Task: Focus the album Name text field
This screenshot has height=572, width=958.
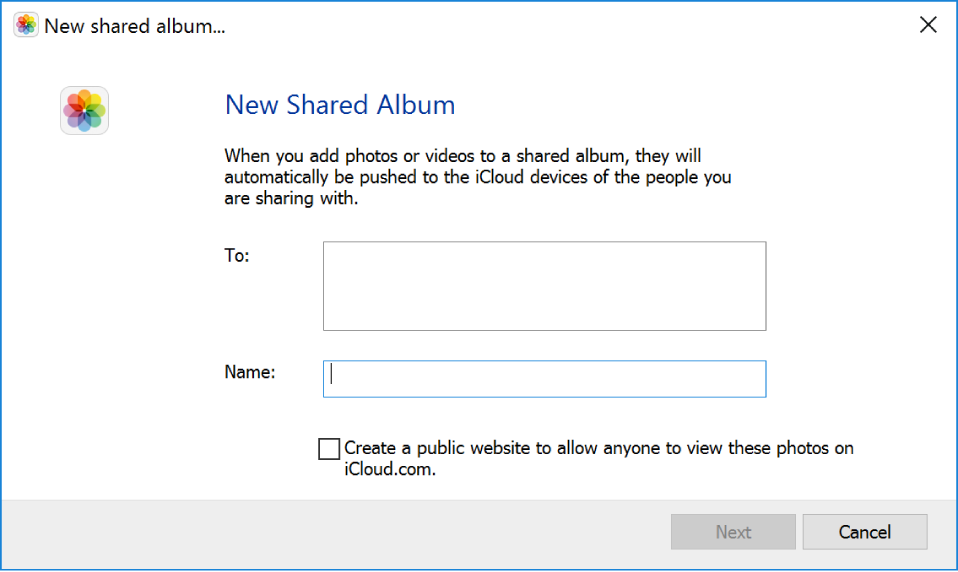Action: (544, 379)
